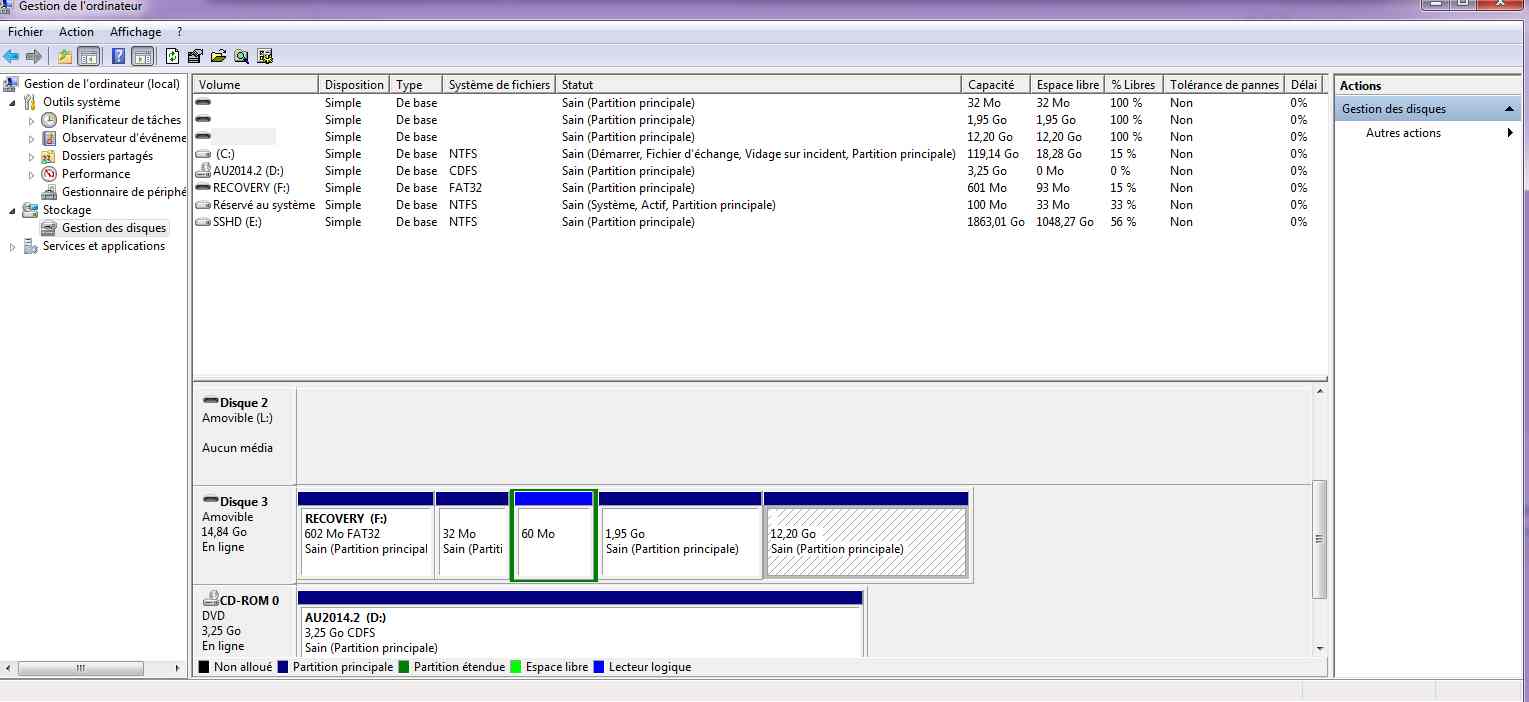1529x702 pixels.
Task: Click the Back arrow in the toolbar
Action: [11, 56]
